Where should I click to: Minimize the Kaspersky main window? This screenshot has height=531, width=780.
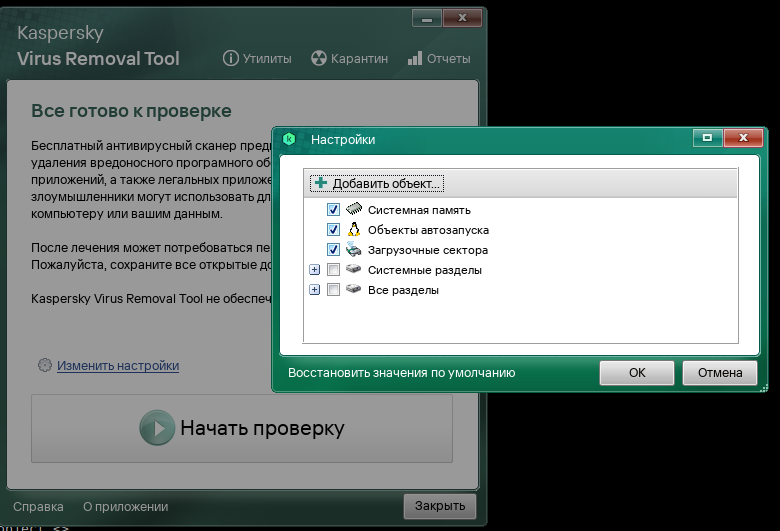(427, 18)
